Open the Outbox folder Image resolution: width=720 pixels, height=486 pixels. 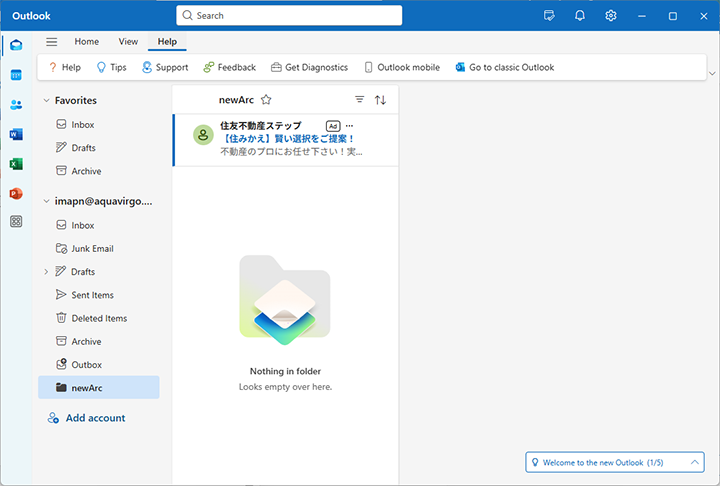[99, 364]
